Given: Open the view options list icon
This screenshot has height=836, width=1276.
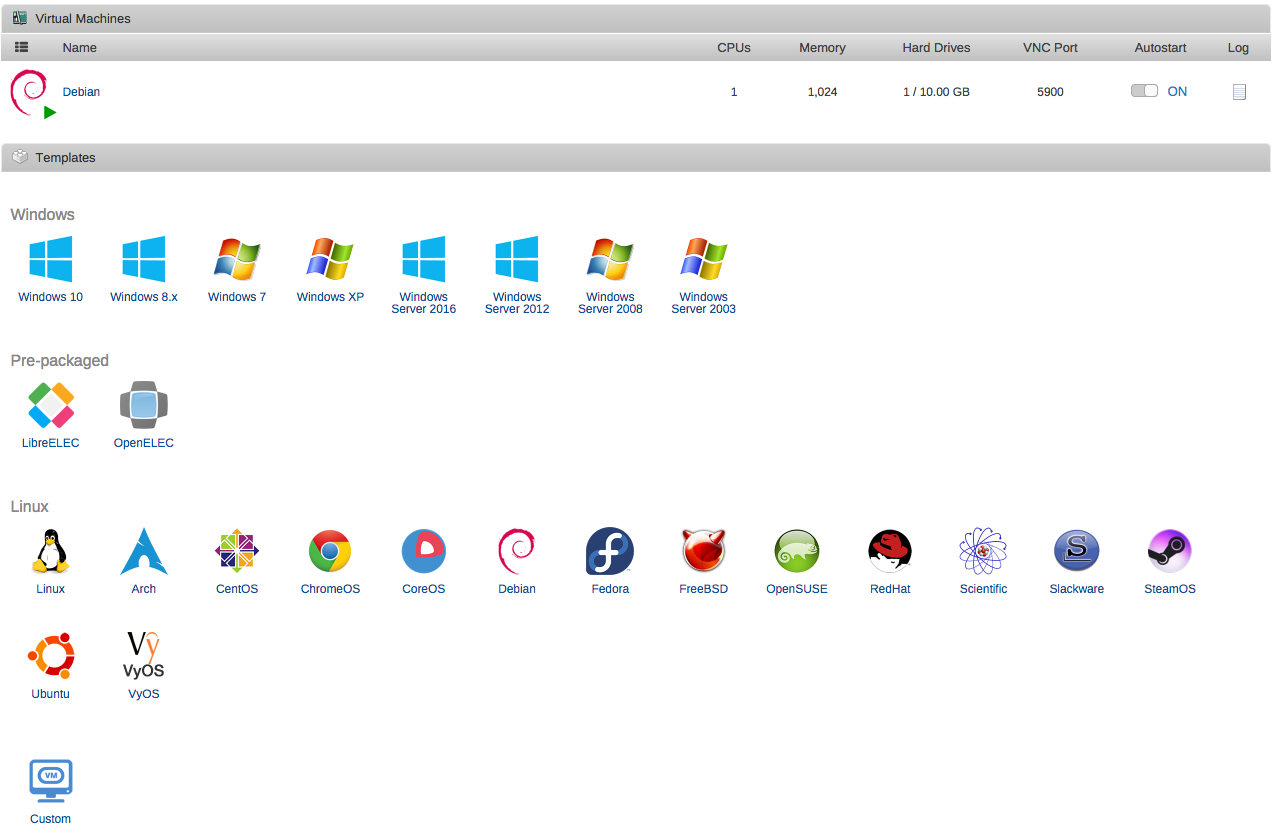Looking at the screenshot, I should 21,47.
